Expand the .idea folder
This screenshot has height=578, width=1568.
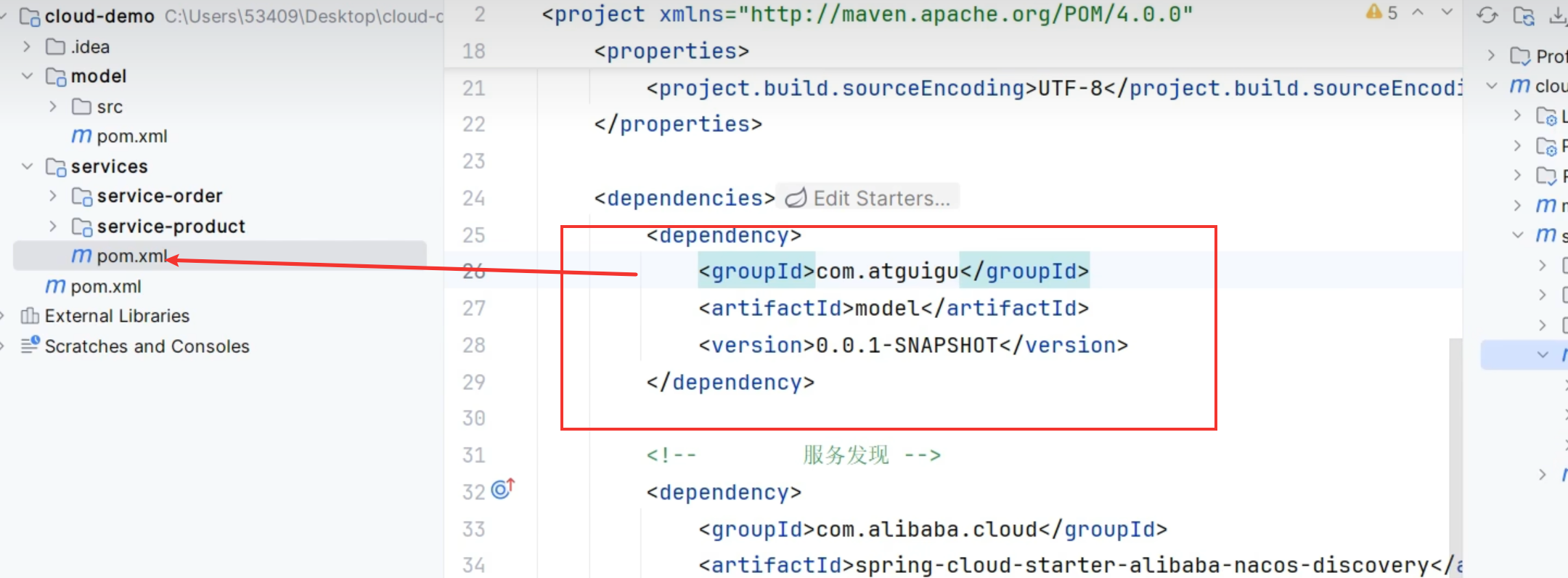[28, 46]
